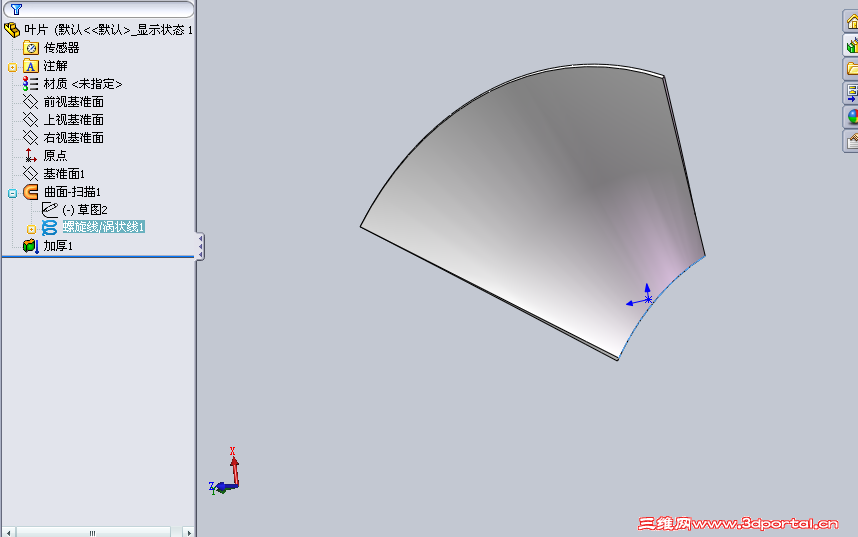Screen dimensions: 858x537
Task: Click the 上视基准面 plane icon
Action: [31, 120]
